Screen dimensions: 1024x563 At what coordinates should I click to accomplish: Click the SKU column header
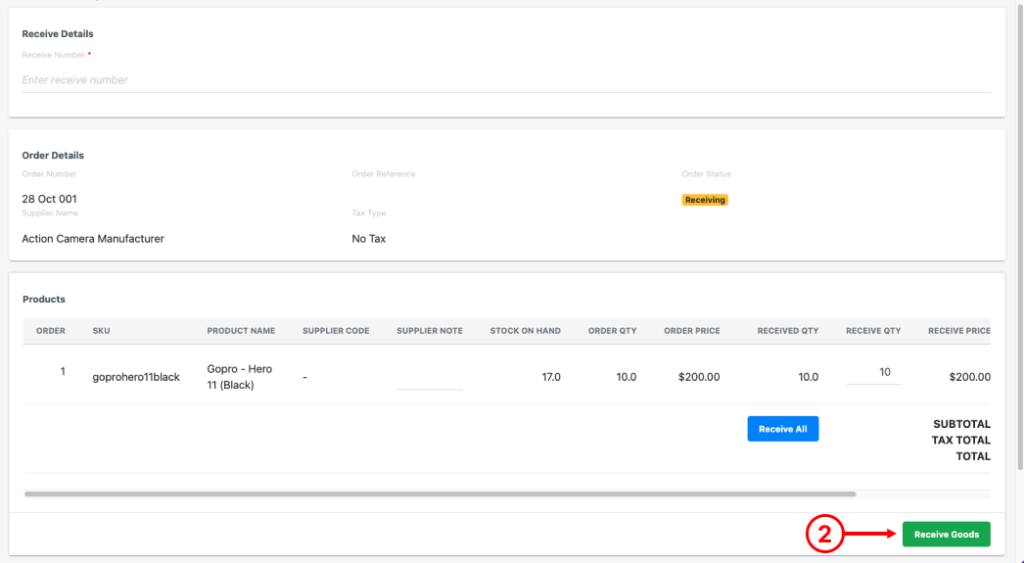pyautogui.click(x=101, y=331)
